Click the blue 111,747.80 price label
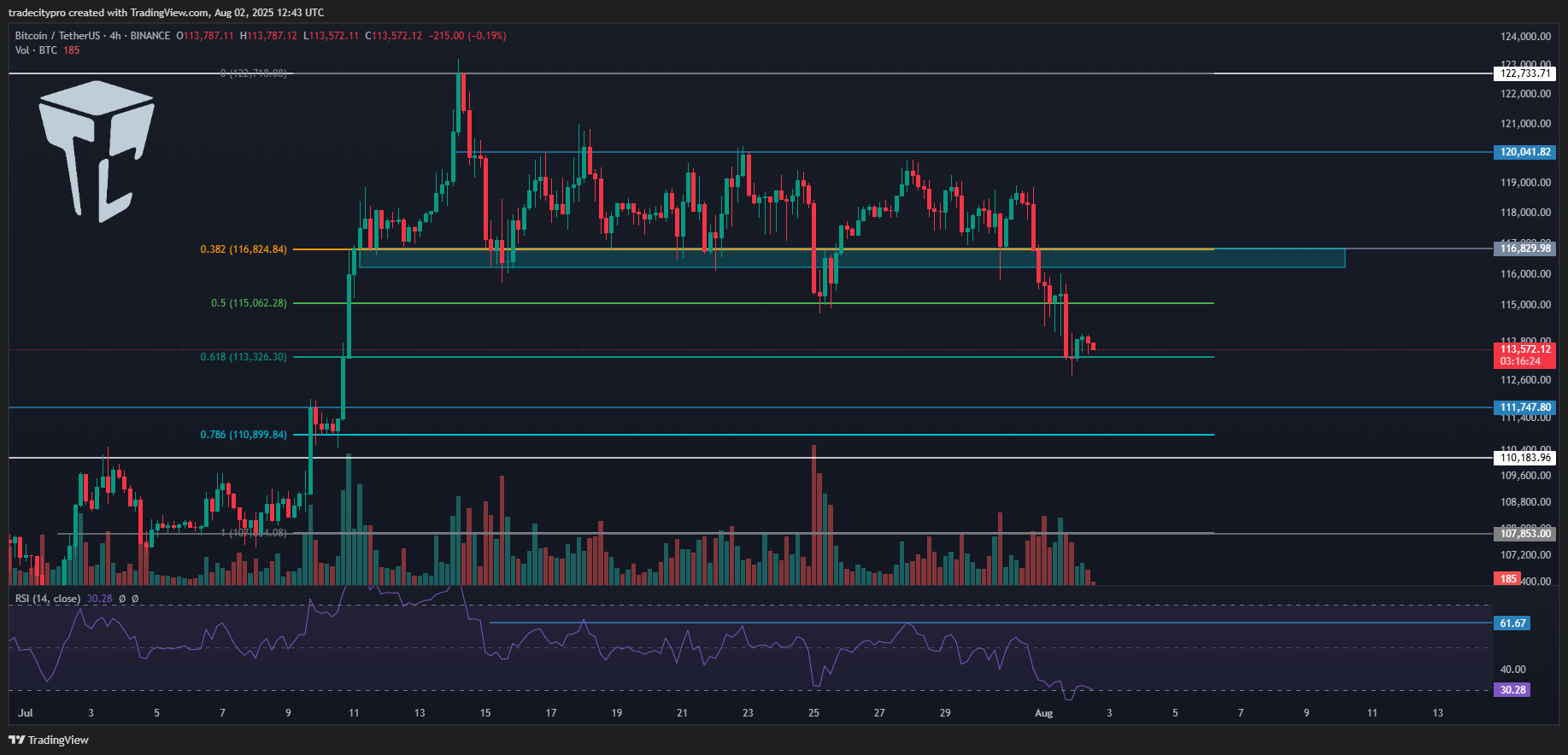1568x755 pixels. (x=1524, y=407)
